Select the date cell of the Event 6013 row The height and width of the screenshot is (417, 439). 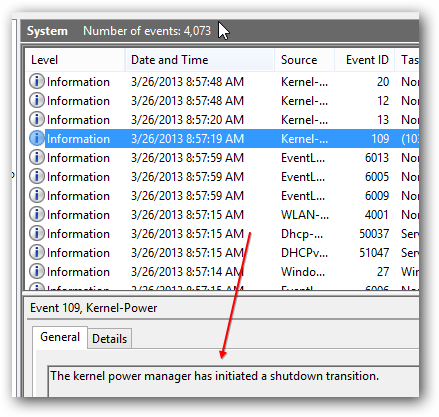click(187, 158)
